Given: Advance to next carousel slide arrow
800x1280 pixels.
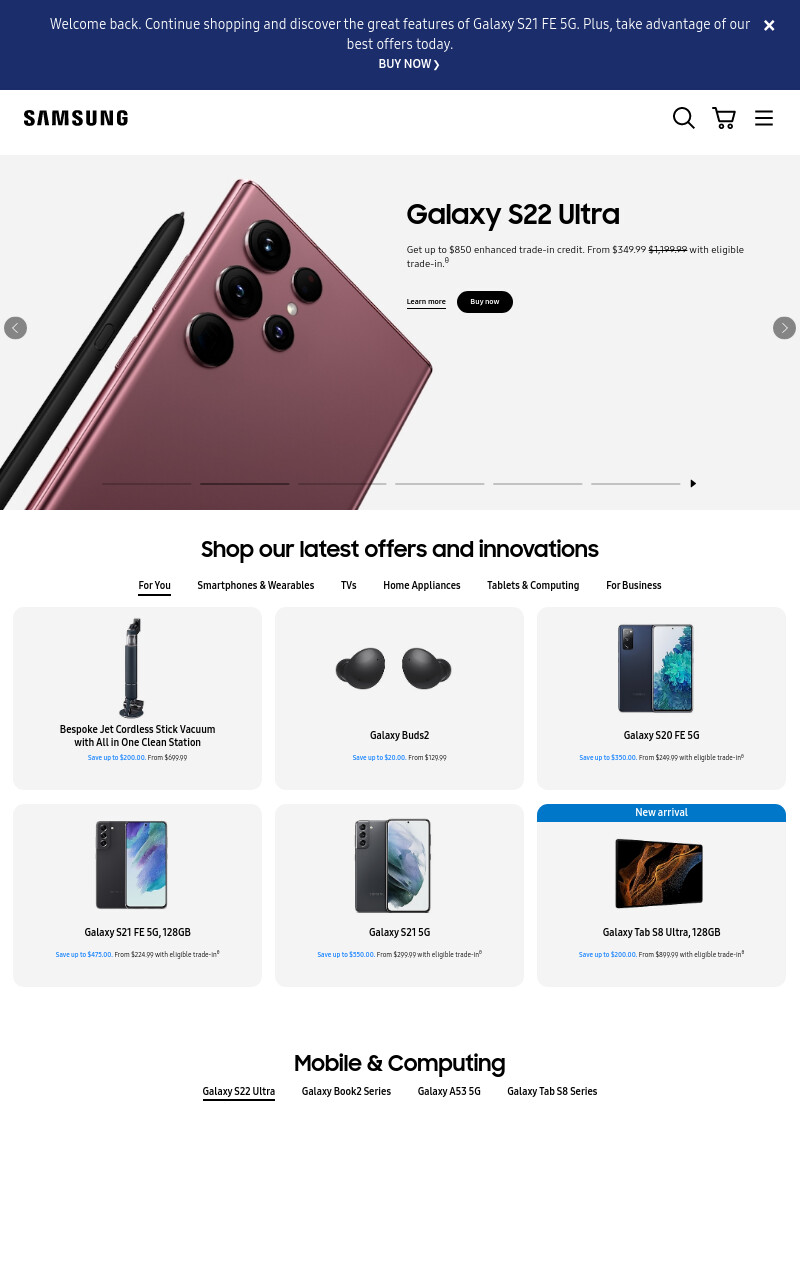Looking at the screenshot, I should pyautogui.click(x=785, y=328).
